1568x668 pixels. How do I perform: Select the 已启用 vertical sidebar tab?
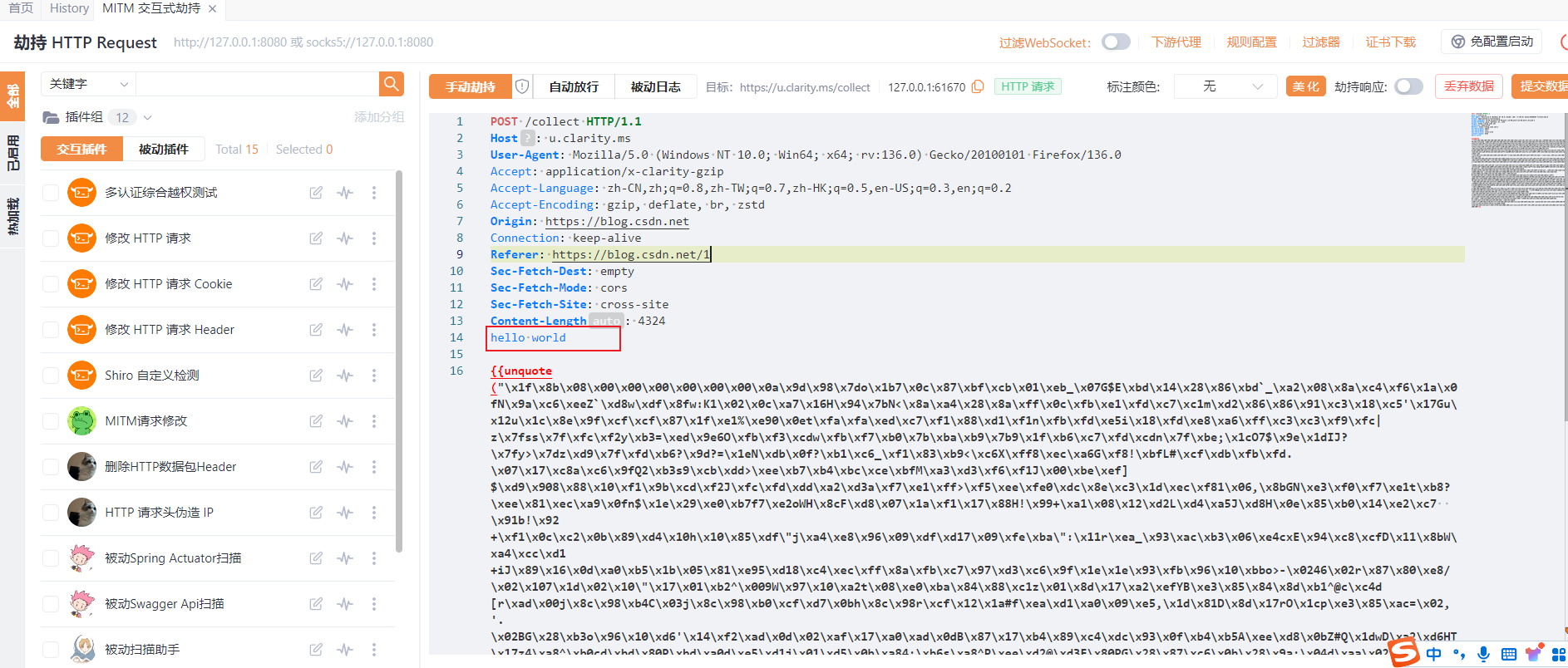tap(12, 153)
